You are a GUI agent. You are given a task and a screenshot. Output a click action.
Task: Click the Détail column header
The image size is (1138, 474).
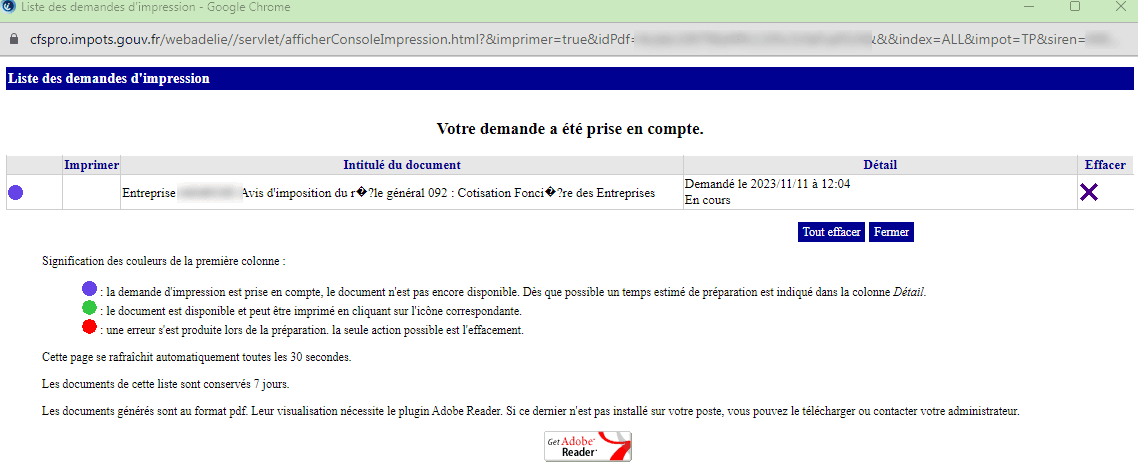coord(880,165)
